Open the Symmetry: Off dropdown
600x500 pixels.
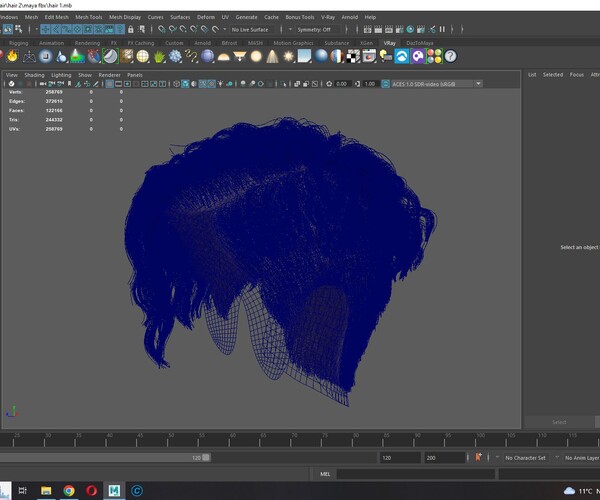(318, 29)
